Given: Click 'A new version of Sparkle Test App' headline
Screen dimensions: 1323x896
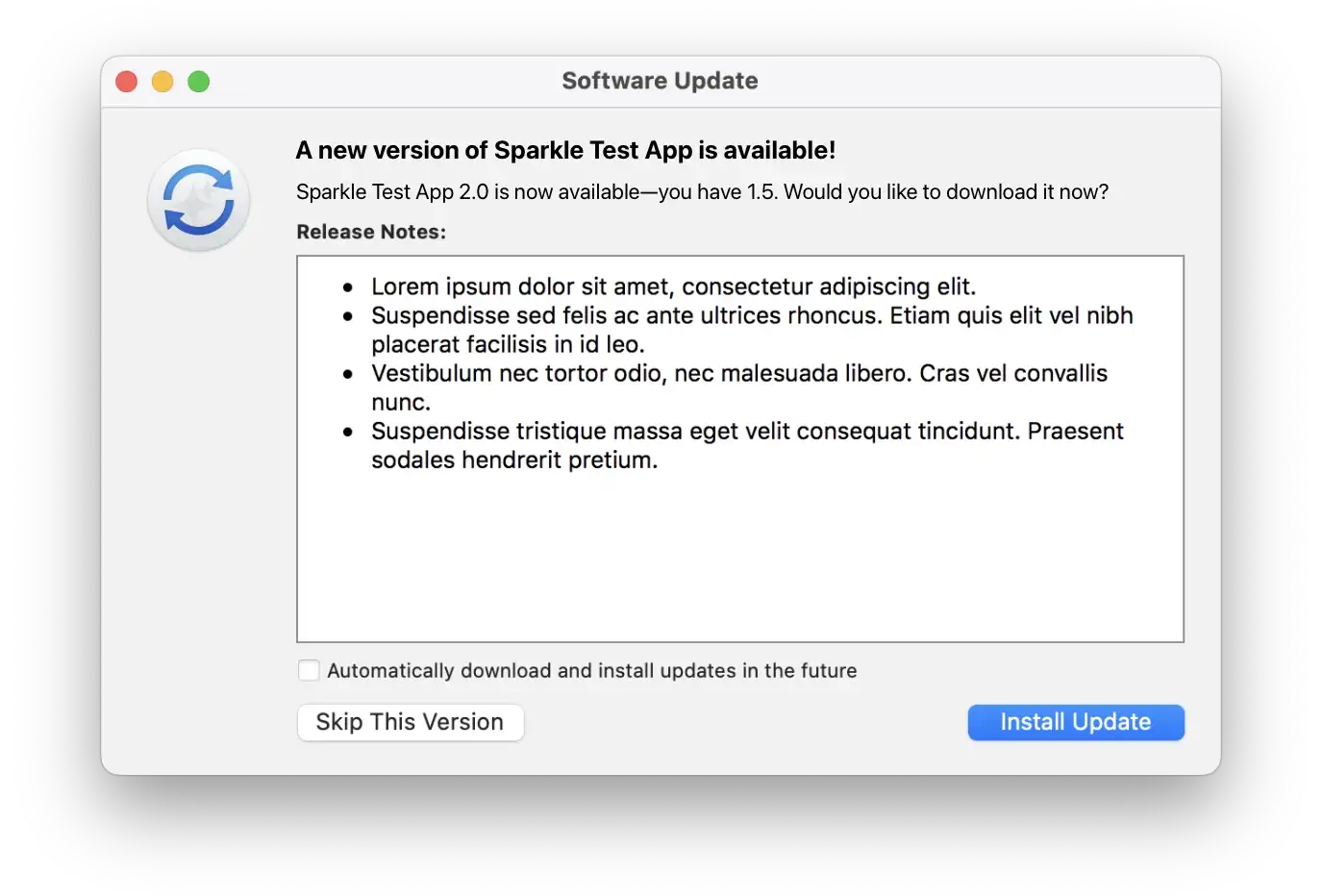Looking at the screenshot, I should [565, 150].
